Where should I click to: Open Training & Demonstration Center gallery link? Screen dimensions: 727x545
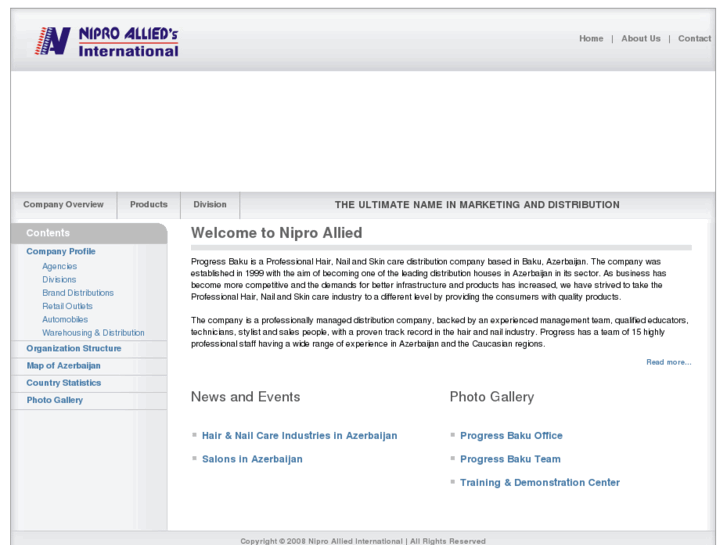[x=540, y=482]
